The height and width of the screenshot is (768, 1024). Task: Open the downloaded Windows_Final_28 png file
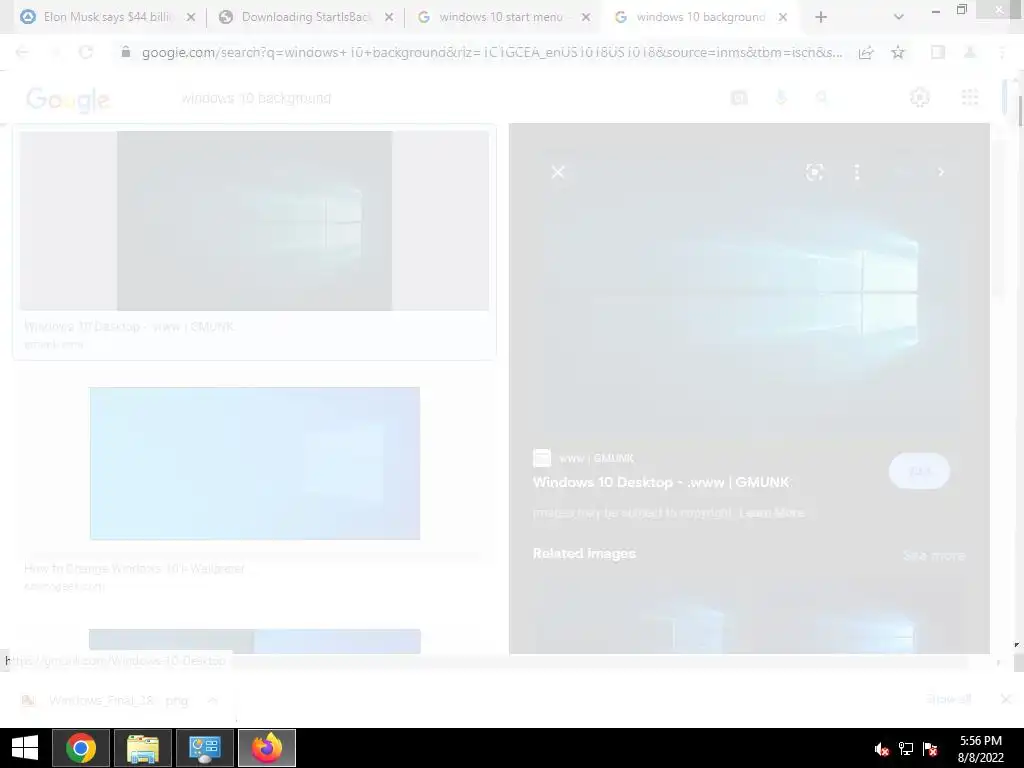pyautogui.click(x=108, y=701)
